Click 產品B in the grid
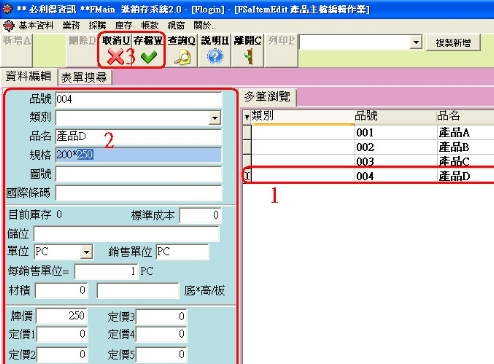Screen dimensions: 494x364 [x=454, y=147]
